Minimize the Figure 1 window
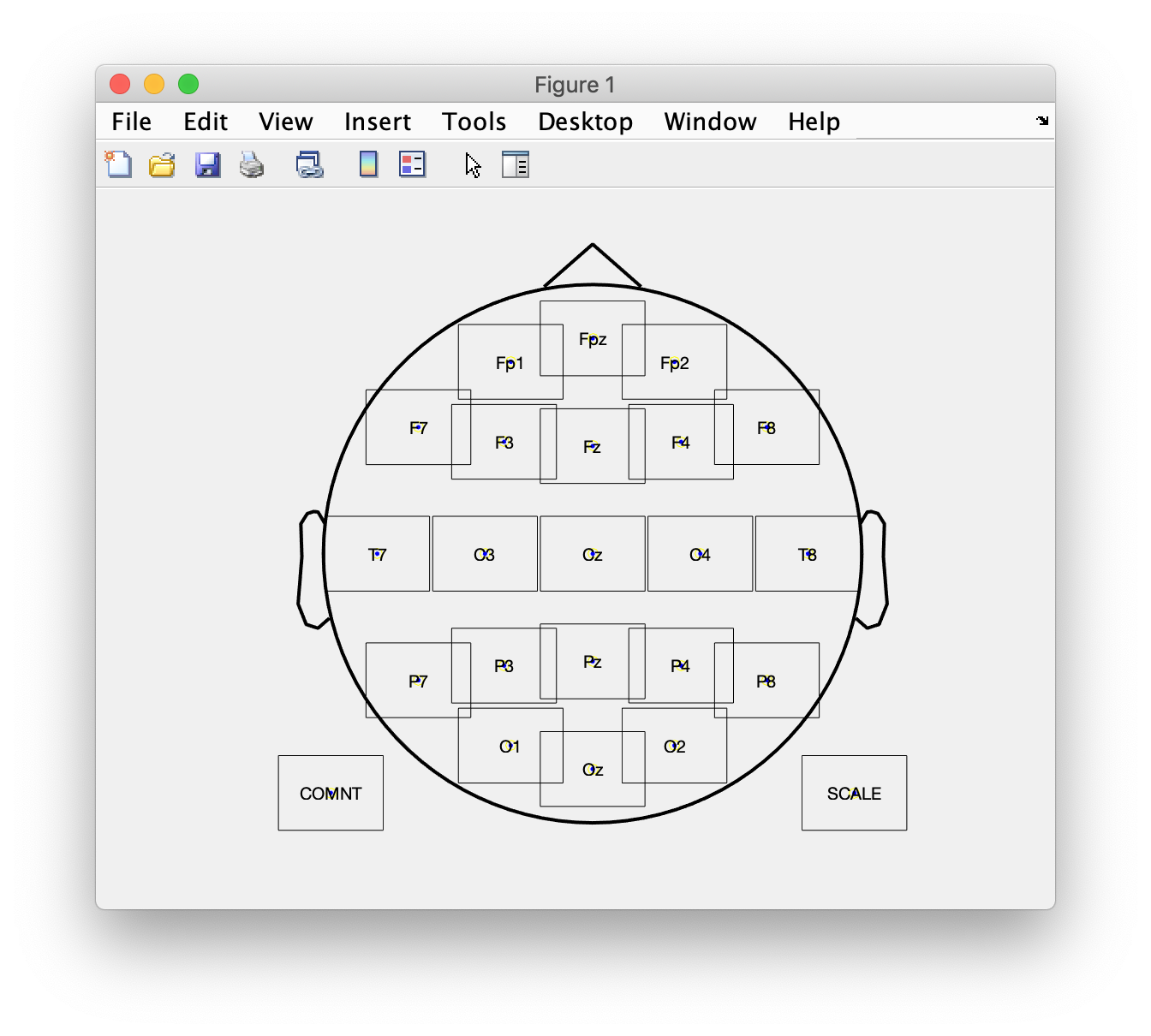The image size is (1151, 1036). 154,84
